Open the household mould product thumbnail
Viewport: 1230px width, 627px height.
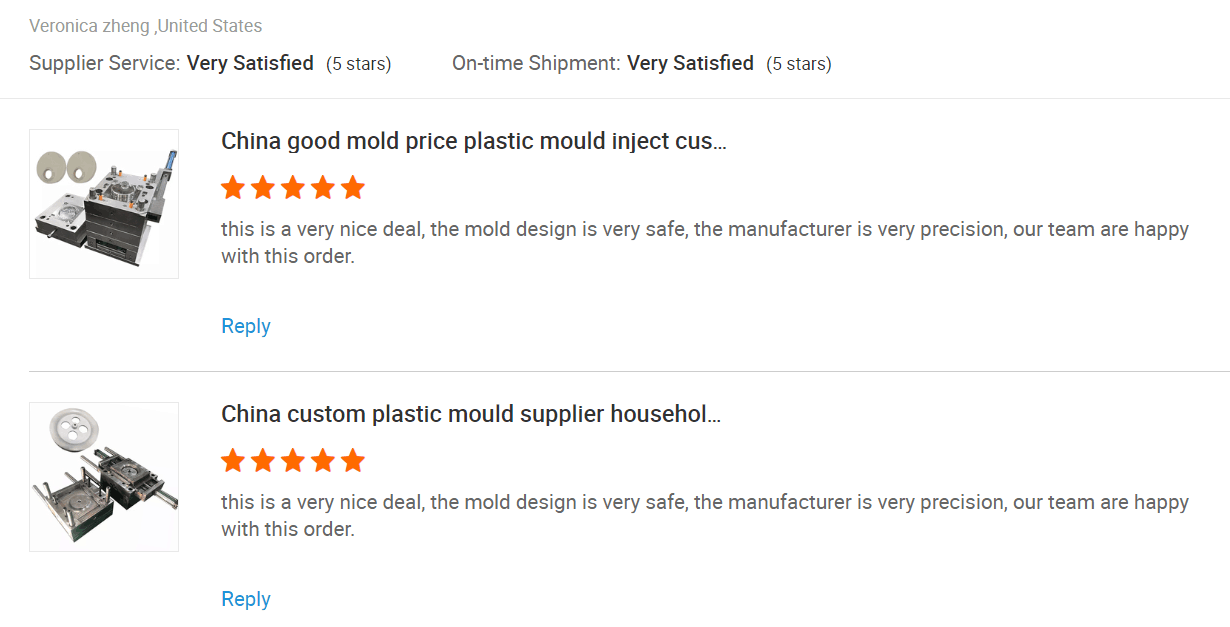[104, 477]
